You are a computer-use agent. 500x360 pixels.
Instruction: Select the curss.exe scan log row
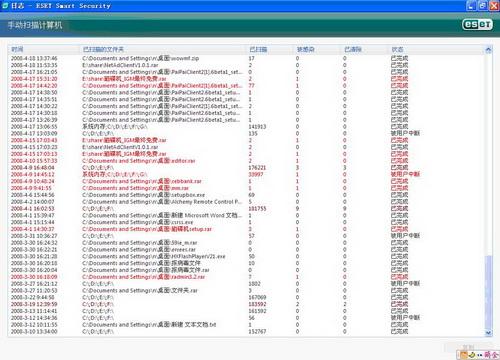(x=246, y=222)
